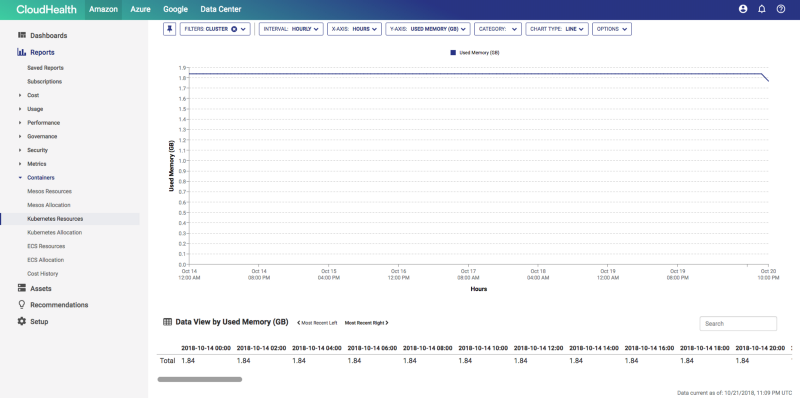Screen dimensions: 800x398
Task: Switch to the Azure tab
Action: [x=140, y=9]
